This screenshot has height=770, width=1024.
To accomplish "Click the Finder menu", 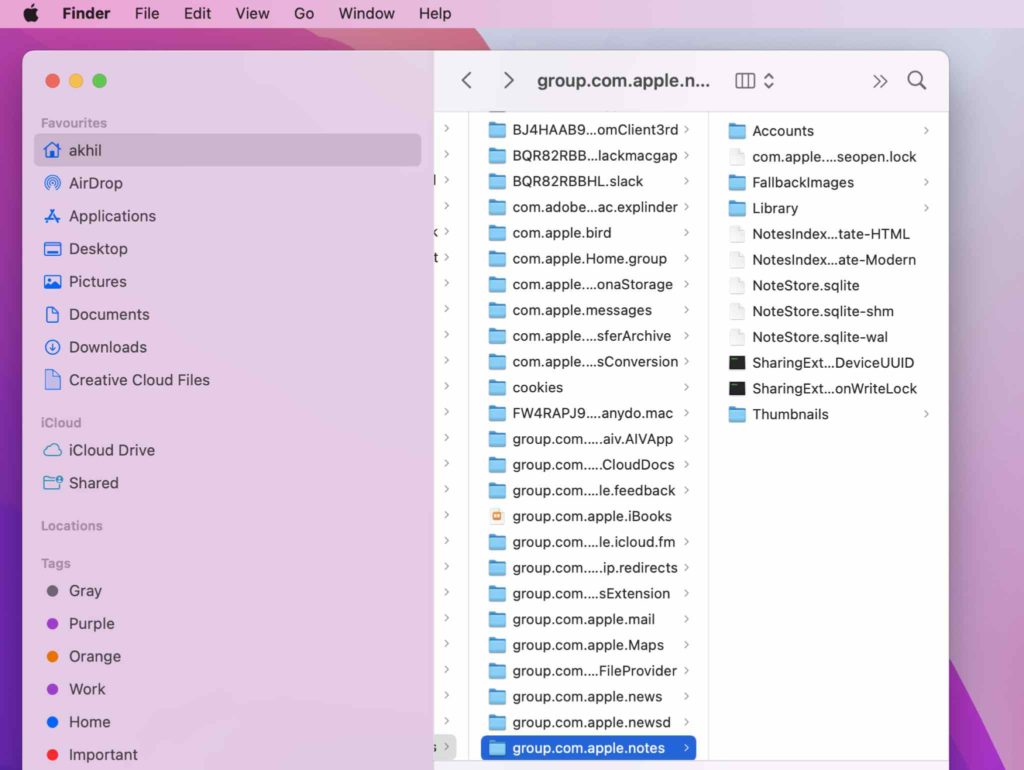I will point(86,13).
